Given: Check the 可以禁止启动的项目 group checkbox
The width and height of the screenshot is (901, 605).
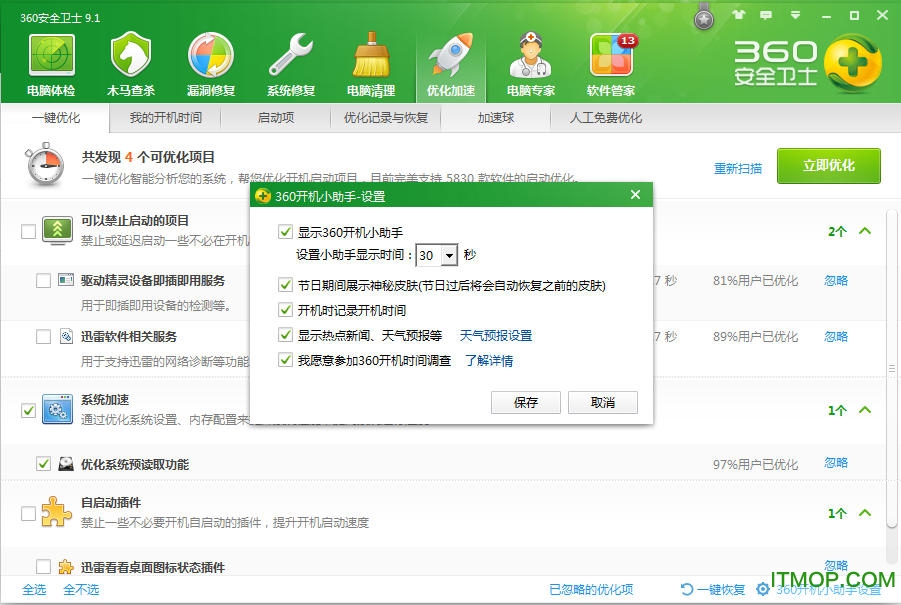Looking at the screenshot, I should click(28, 232).
